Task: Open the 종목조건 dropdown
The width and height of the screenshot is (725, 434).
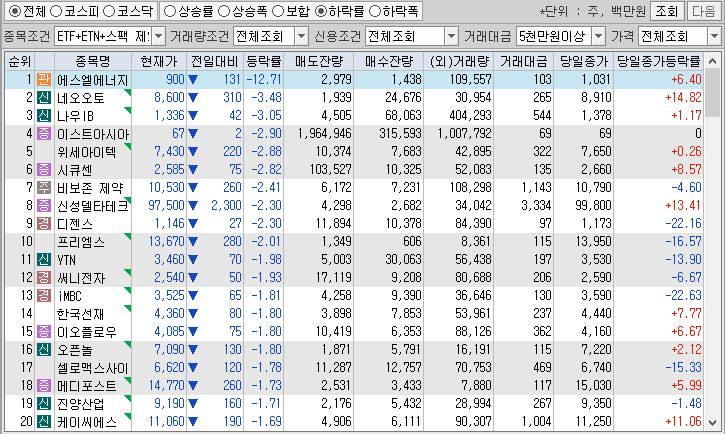Action: 158,36
